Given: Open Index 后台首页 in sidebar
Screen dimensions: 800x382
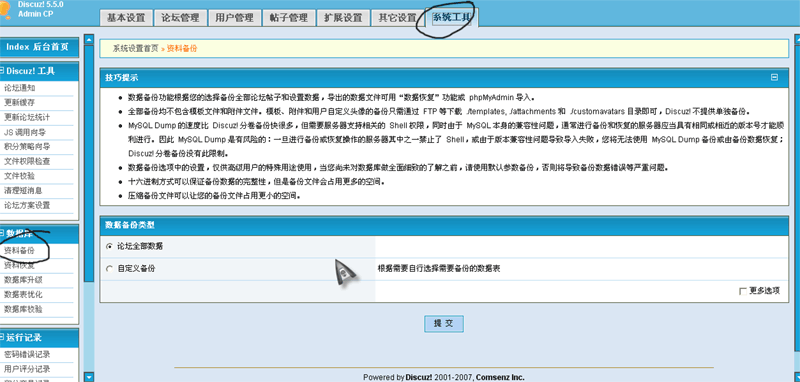Looking at the screenshot, I should coord(37,47).
